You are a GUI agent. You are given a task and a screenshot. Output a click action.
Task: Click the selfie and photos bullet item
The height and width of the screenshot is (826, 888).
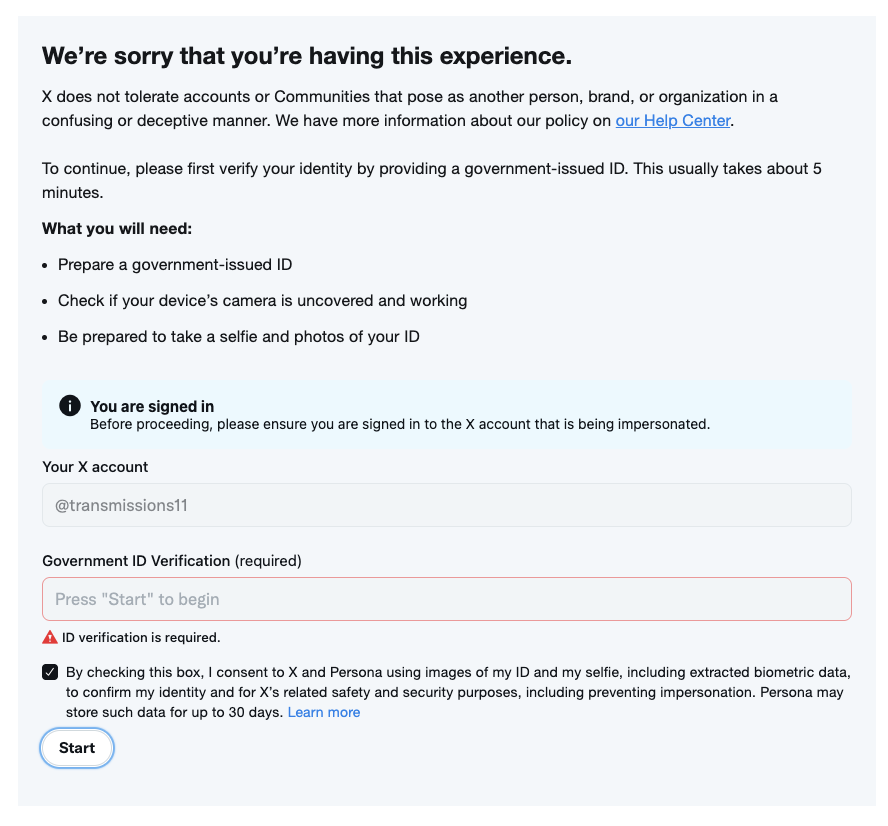pyautogui.click(x=238, y=337)
